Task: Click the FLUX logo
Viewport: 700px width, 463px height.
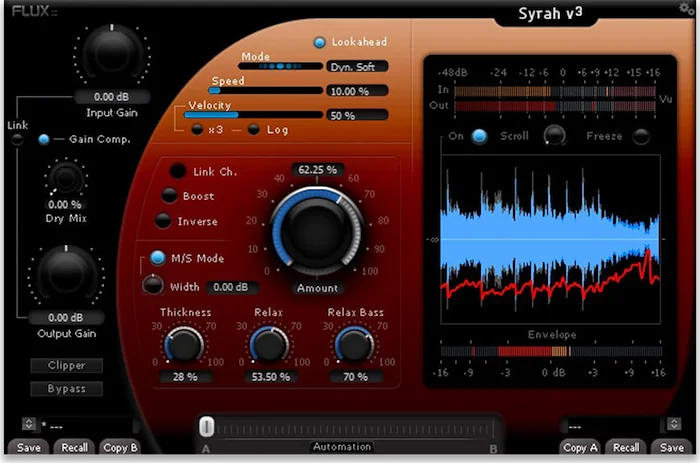Action: (x=34, y=11)
